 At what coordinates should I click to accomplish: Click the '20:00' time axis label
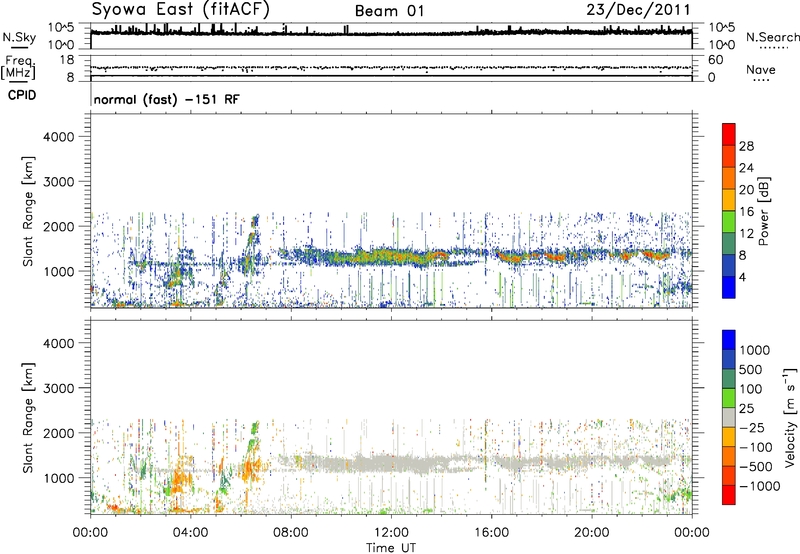(x=592, y=533)
